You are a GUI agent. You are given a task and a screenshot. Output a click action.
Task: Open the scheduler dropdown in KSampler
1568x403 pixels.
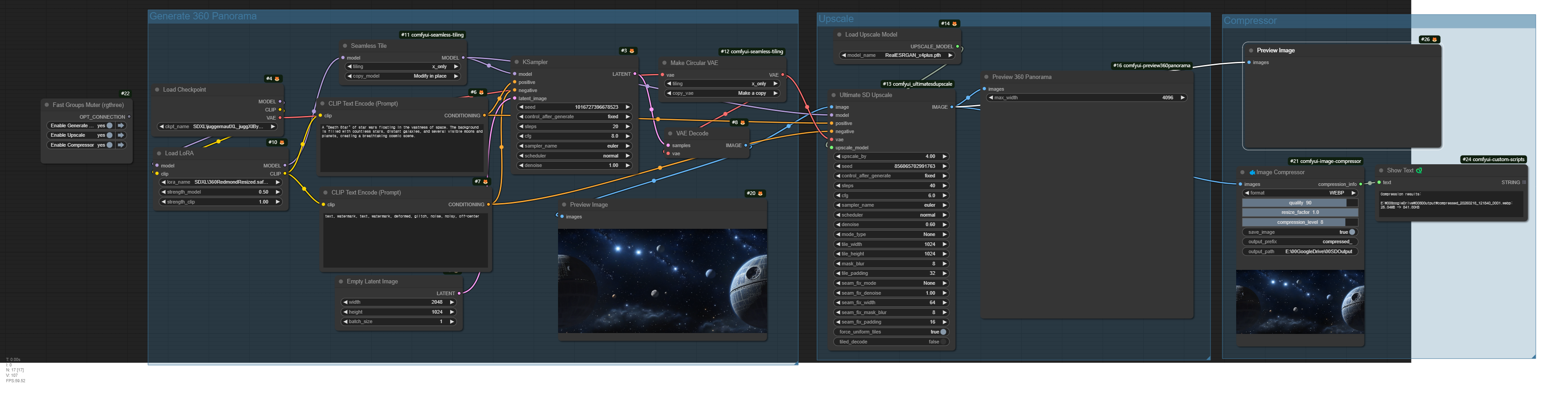[x=574, y=156]
